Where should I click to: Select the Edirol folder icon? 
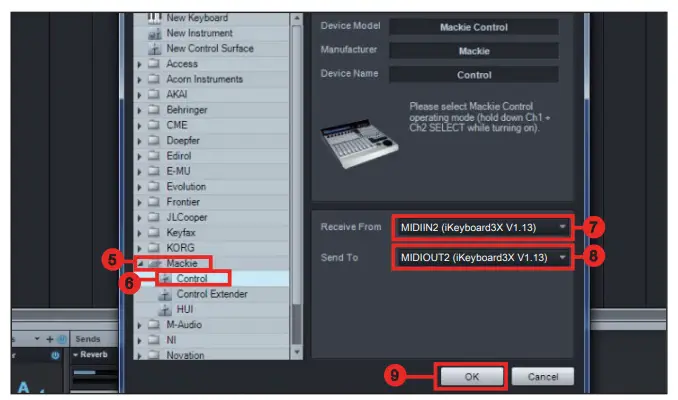[154, 156]
